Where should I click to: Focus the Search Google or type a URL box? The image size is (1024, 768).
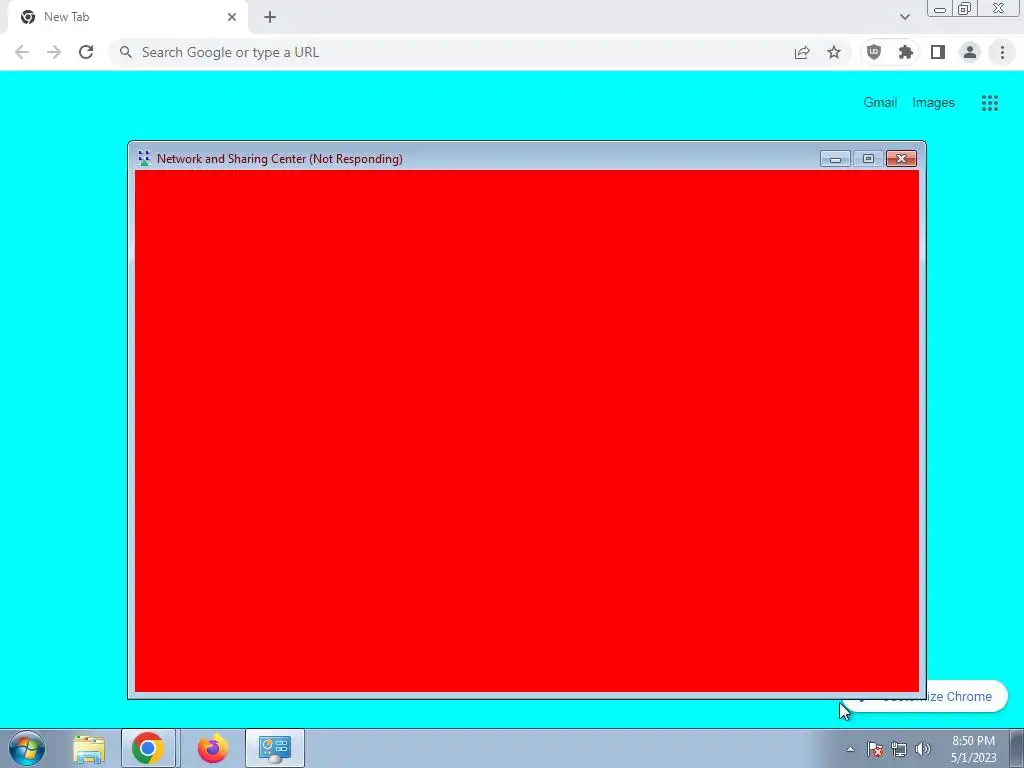[451, 52]
